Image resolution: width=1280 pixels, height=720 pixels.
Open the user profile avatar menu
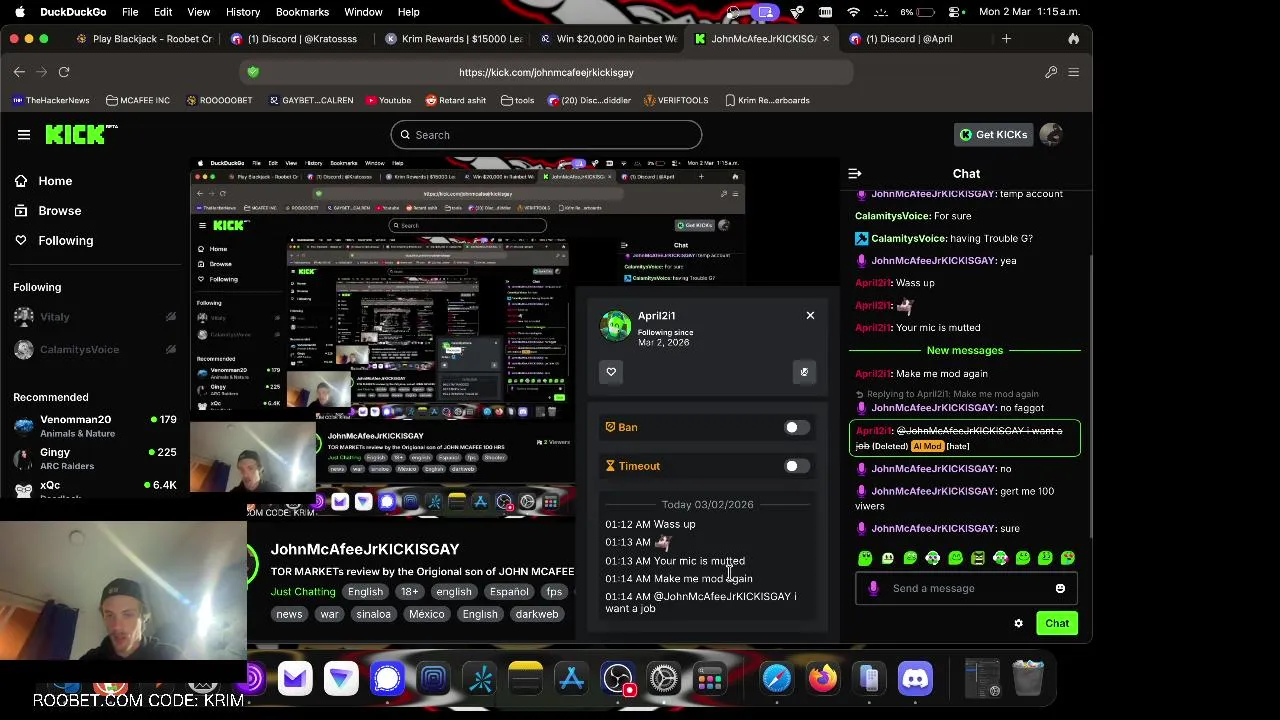(x=1051, y=135)
